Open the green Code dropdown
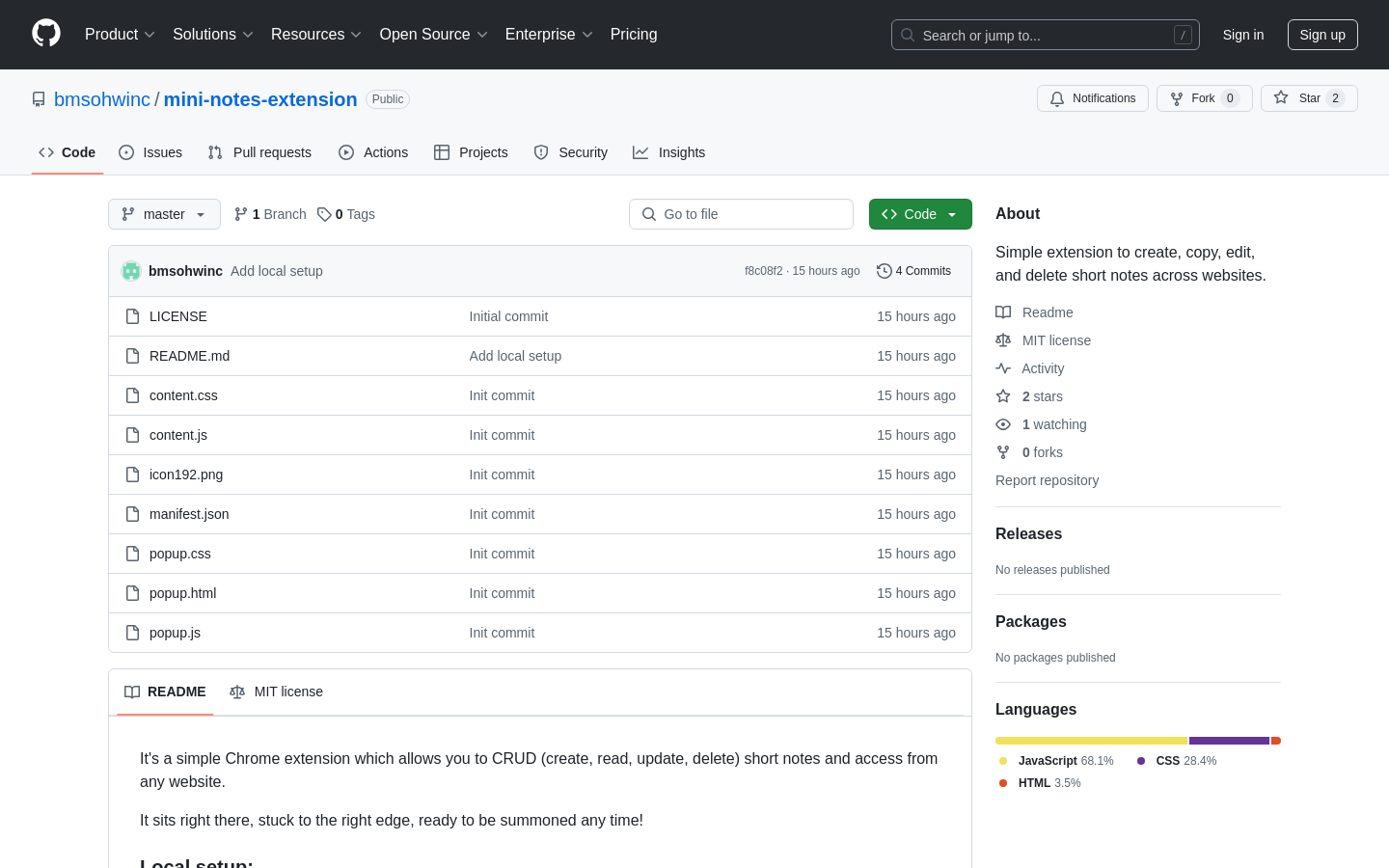 pyautogui.click(x=920, y=214)
